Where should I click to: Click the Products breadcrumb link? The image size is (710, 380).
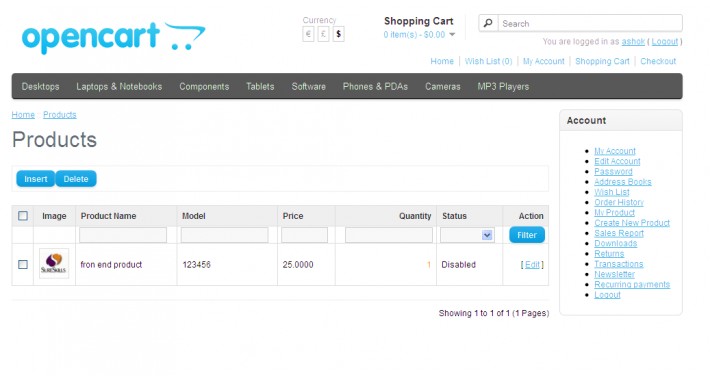coord(60,115)
